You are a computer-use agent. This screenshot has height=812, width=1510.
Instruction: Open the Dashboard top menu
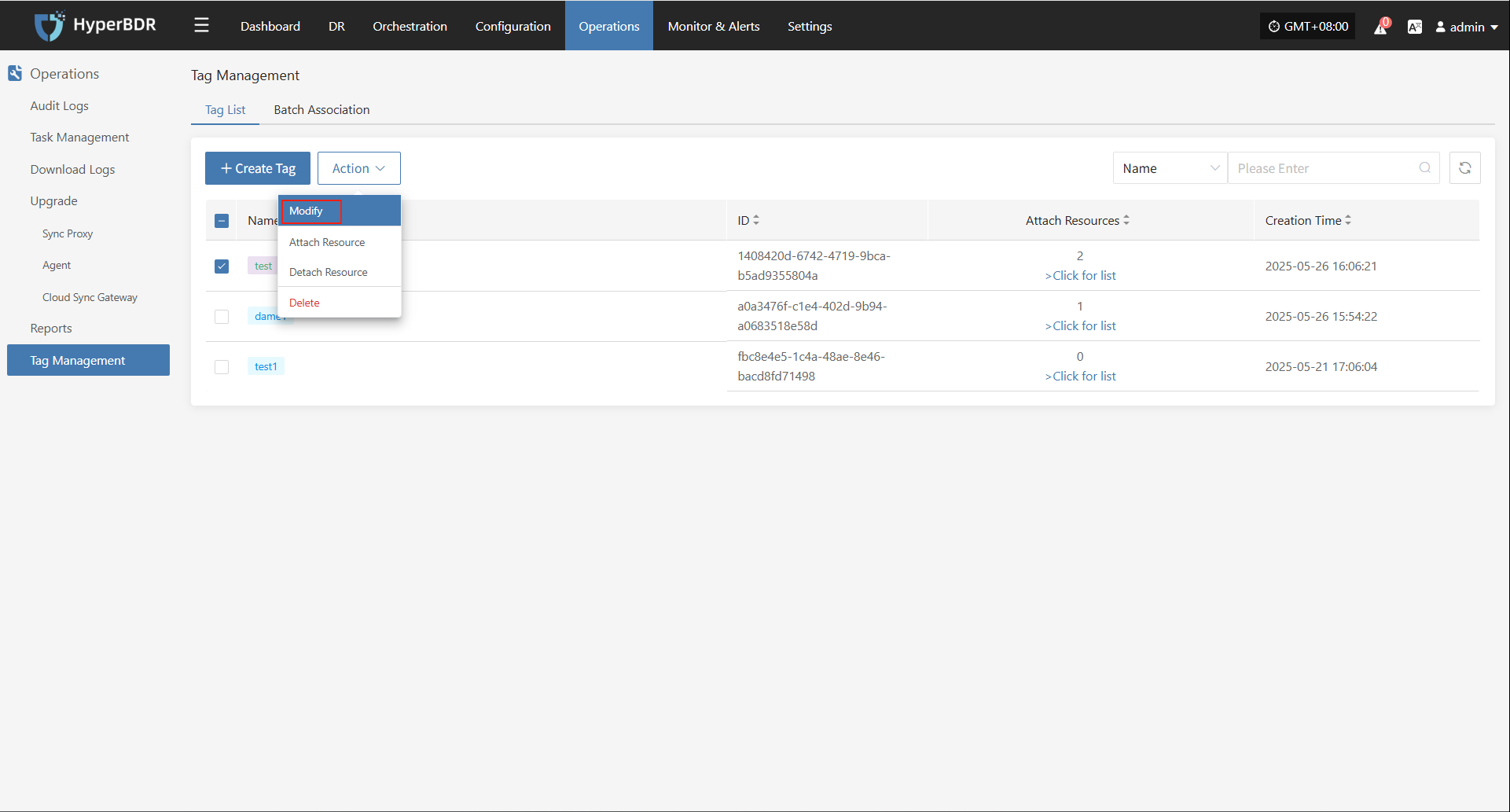coord(270,26)
